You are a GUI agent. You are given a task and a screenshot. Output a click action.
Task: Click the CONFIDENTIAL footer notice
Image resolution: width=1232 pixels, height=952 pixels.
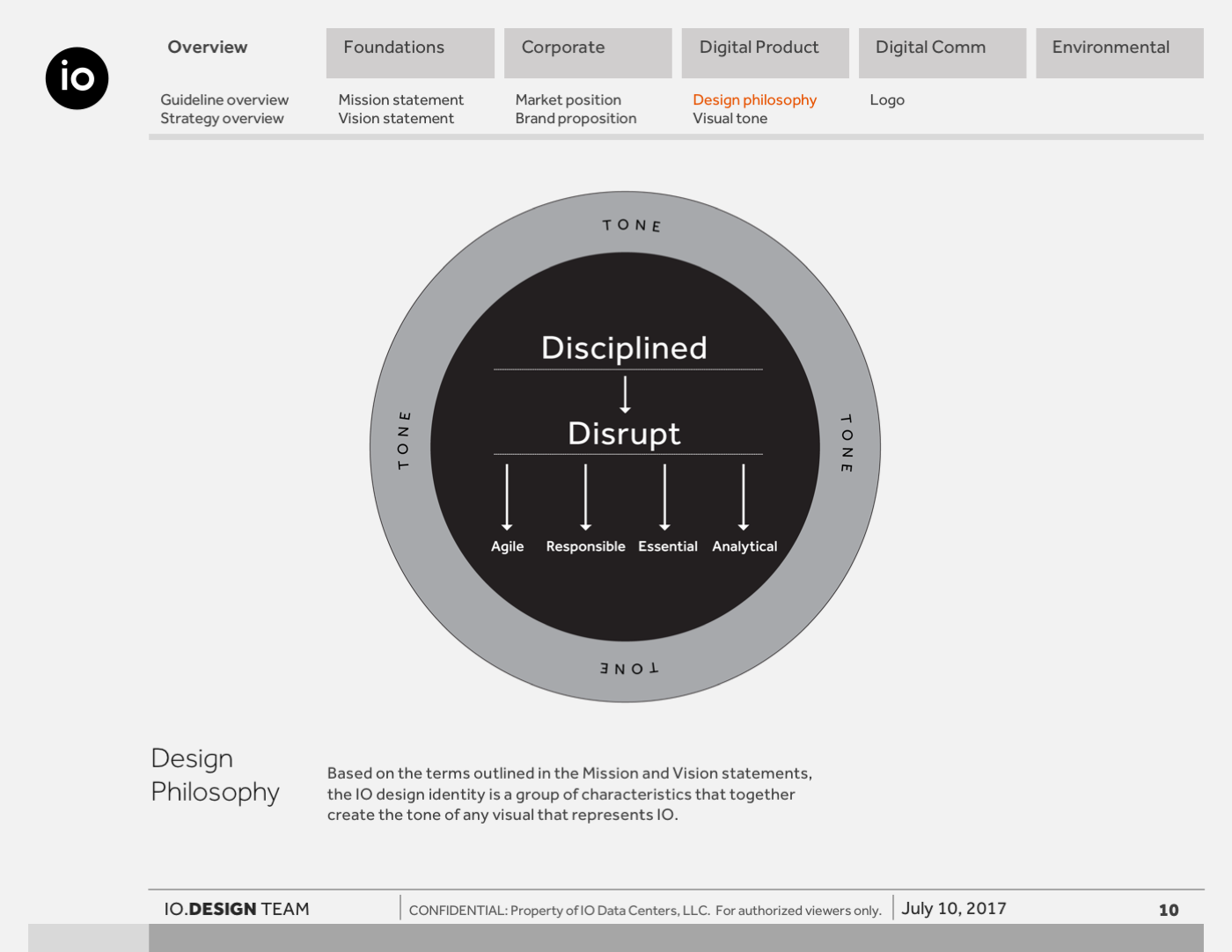tap(645, 911)
